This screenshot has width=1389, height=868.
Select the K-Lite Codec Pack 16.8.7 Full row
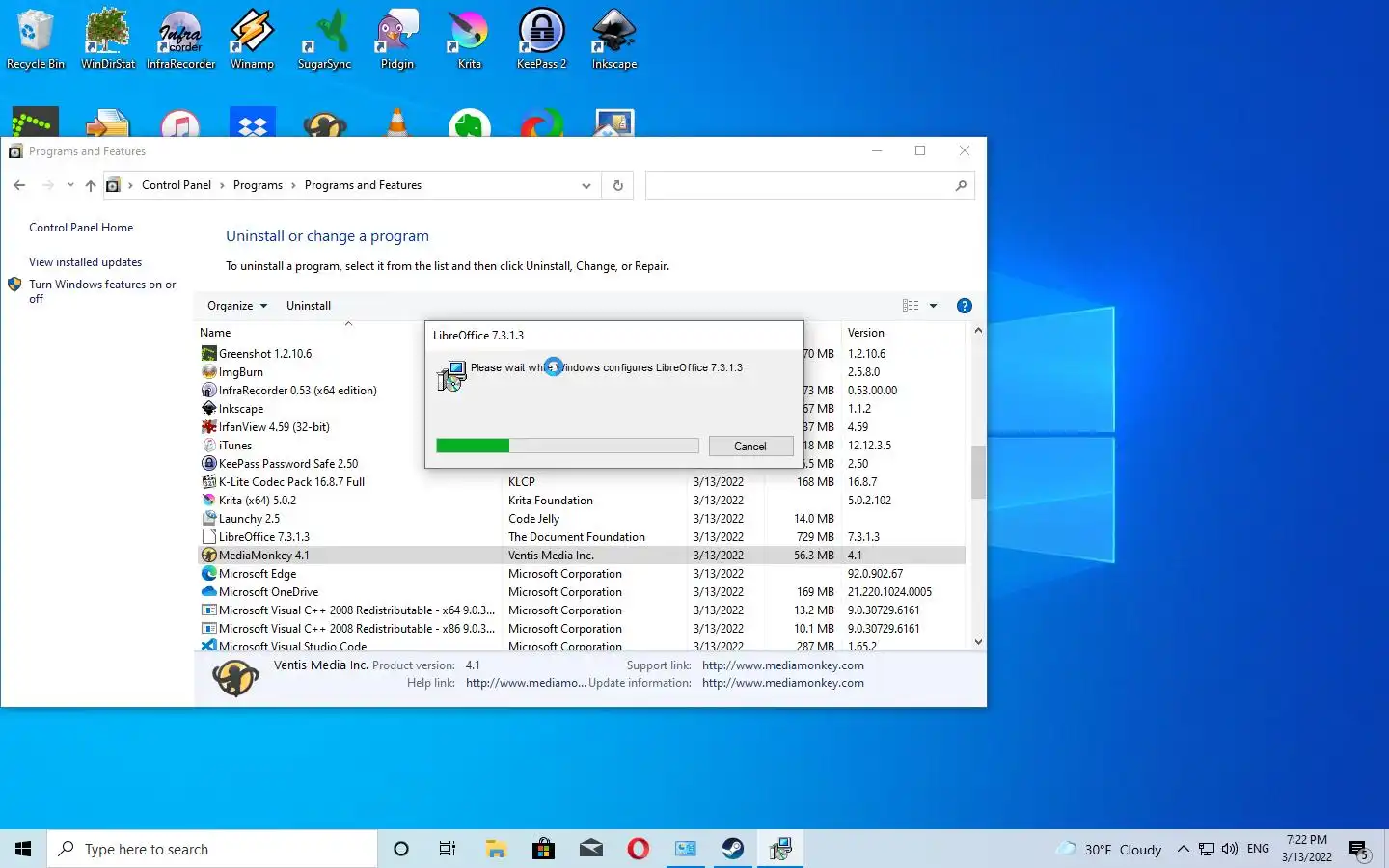[x=581, y=482]
